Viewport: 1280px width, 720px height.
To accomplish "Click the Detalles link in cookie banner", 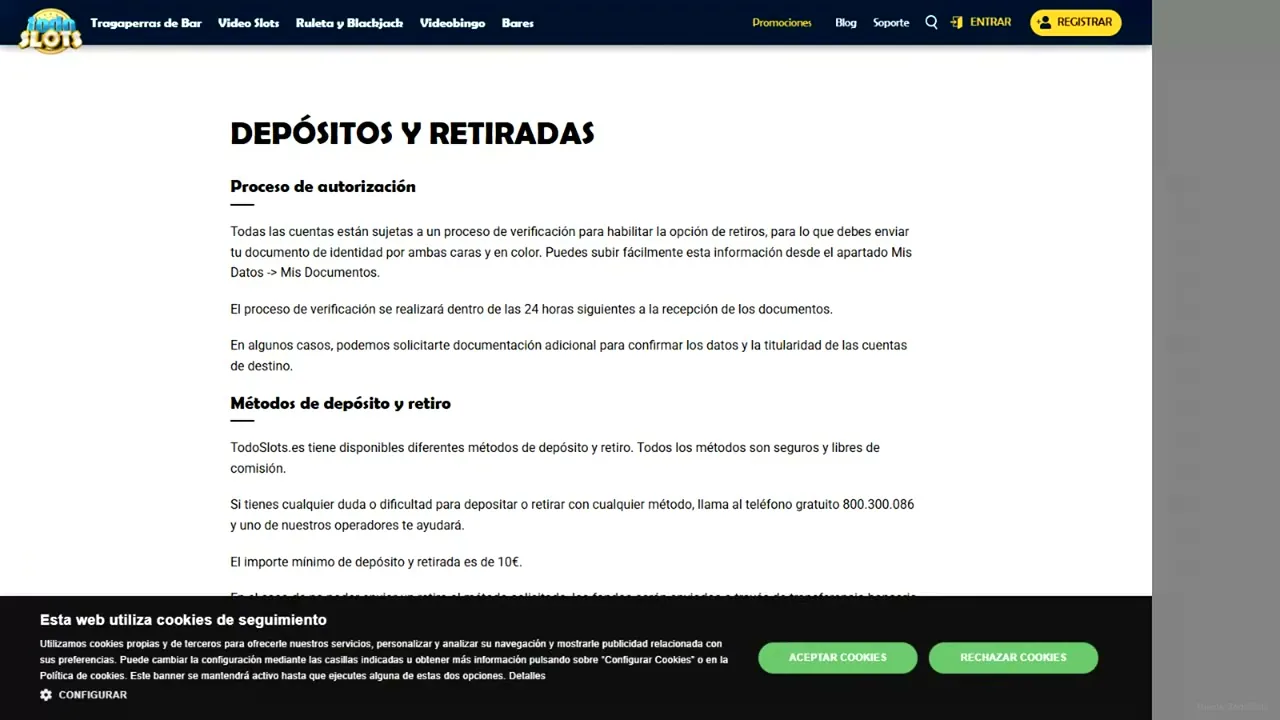I will 527,676.
